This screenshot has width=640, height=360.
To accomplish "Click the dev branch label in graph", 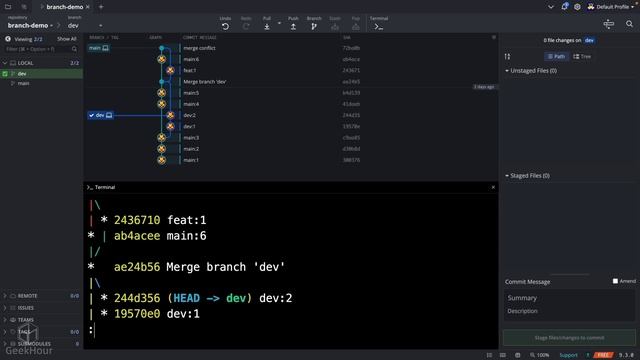I will coord(100,116).
